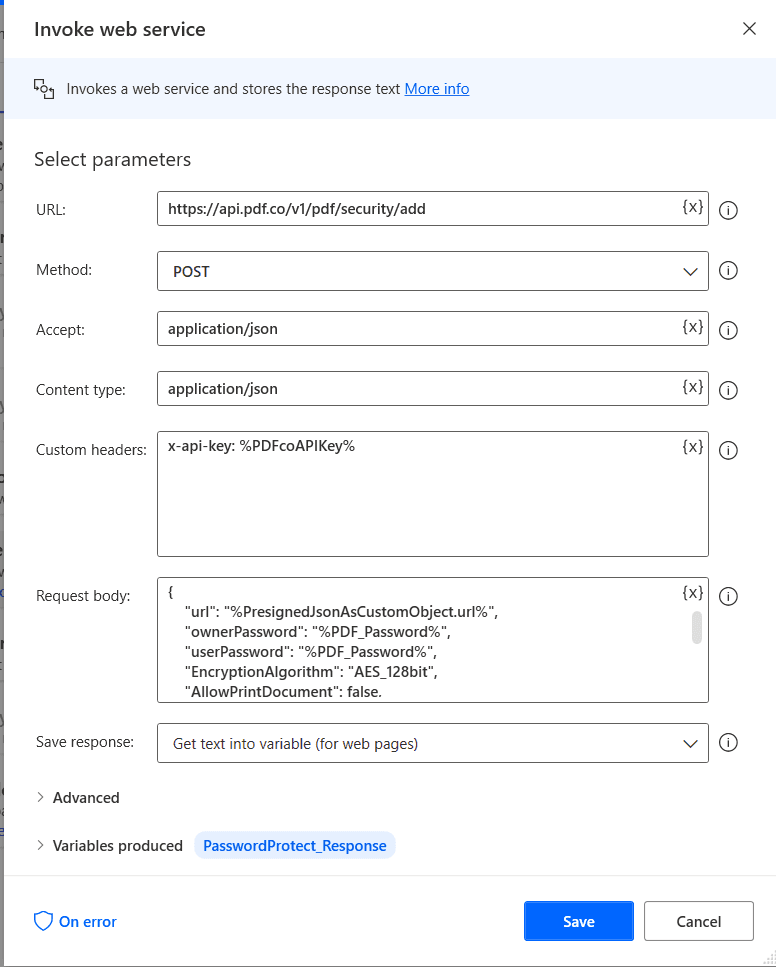
Task: Click variable picker icon in Request body box
Action: coord(692,593)
